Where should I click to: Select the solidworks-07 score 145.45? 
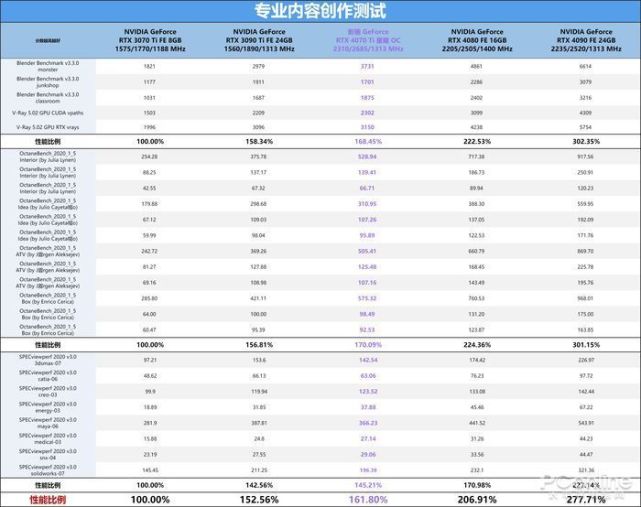150,470
